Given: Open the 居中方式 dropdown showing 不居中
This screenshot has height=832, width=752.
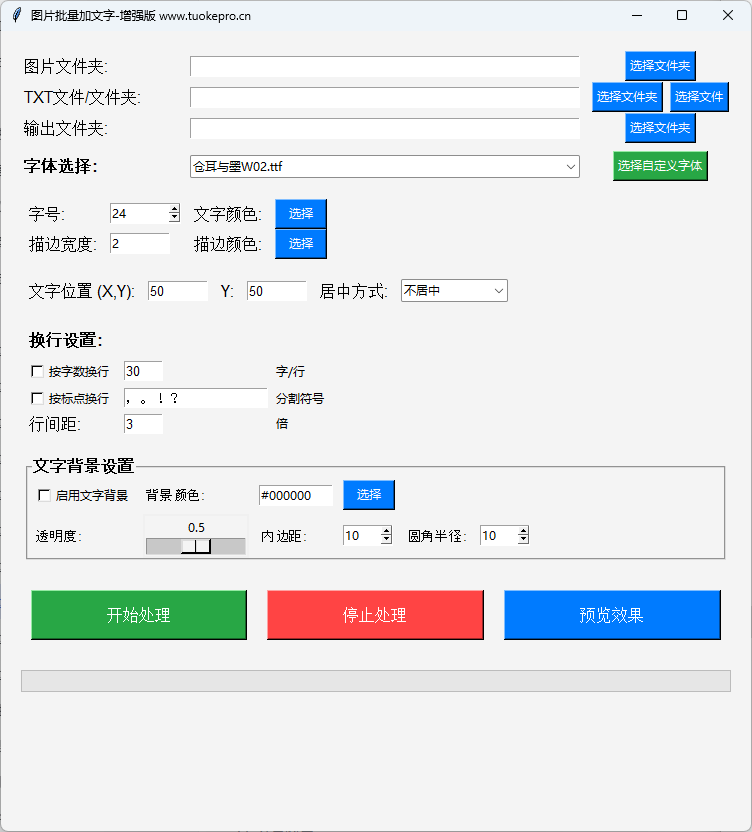Looking at the screenshot, I should (454, 291).
